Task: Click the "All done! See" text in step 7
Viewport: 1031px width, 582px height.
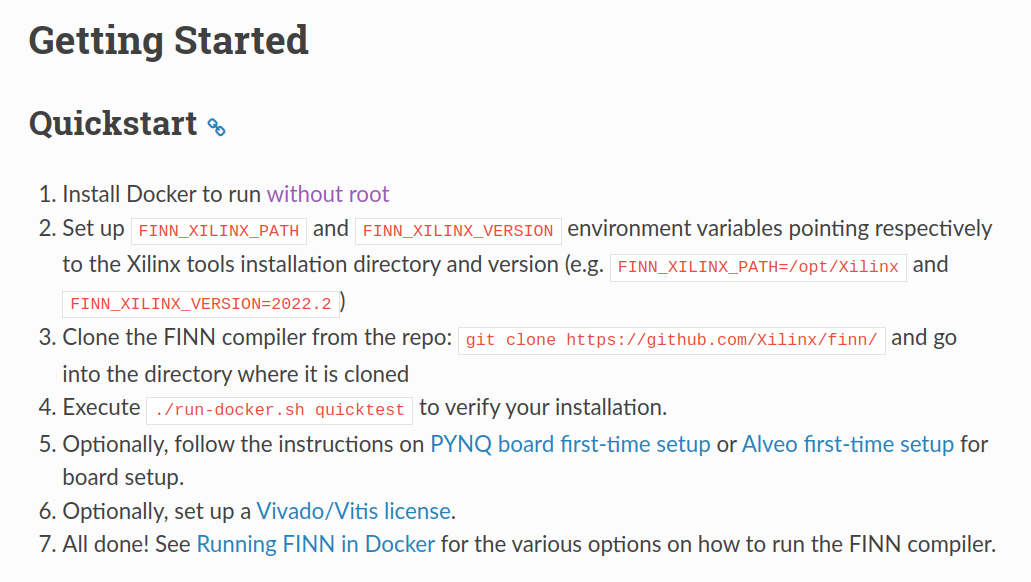Action: (127, 545)
